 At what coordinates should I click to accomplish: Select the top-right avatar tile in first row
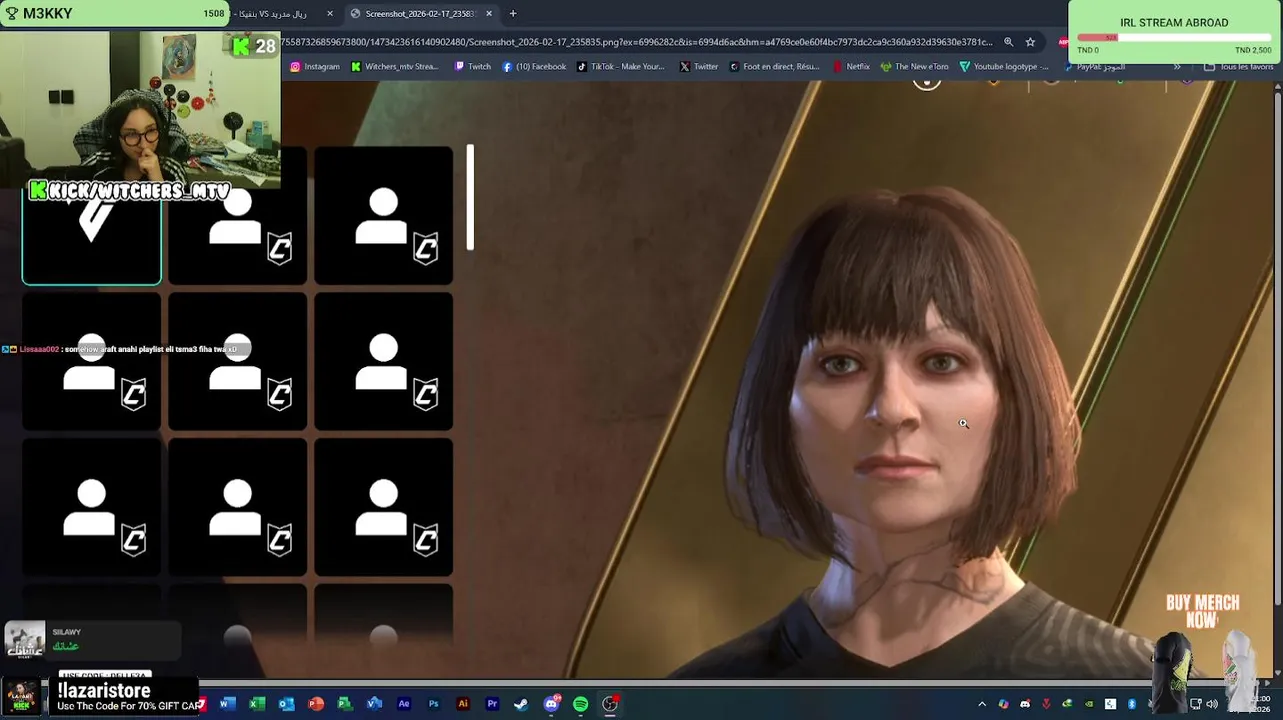(x=384, y=215)
